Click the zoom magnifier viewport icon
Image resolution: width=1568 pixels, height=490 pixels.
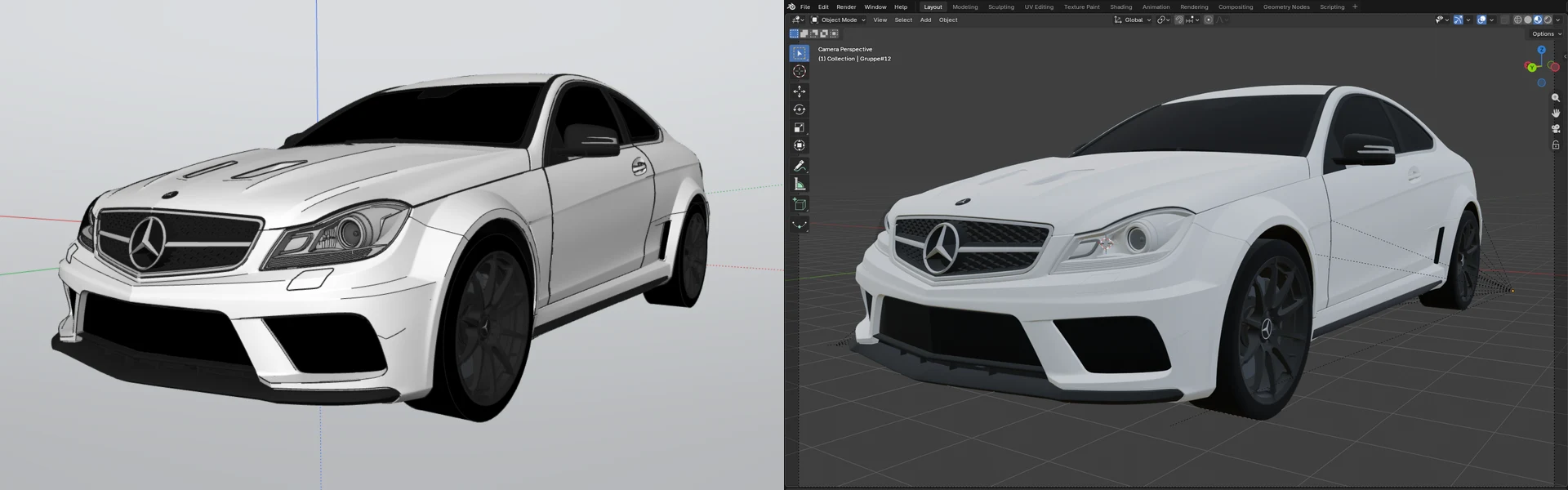[1556, 98]
